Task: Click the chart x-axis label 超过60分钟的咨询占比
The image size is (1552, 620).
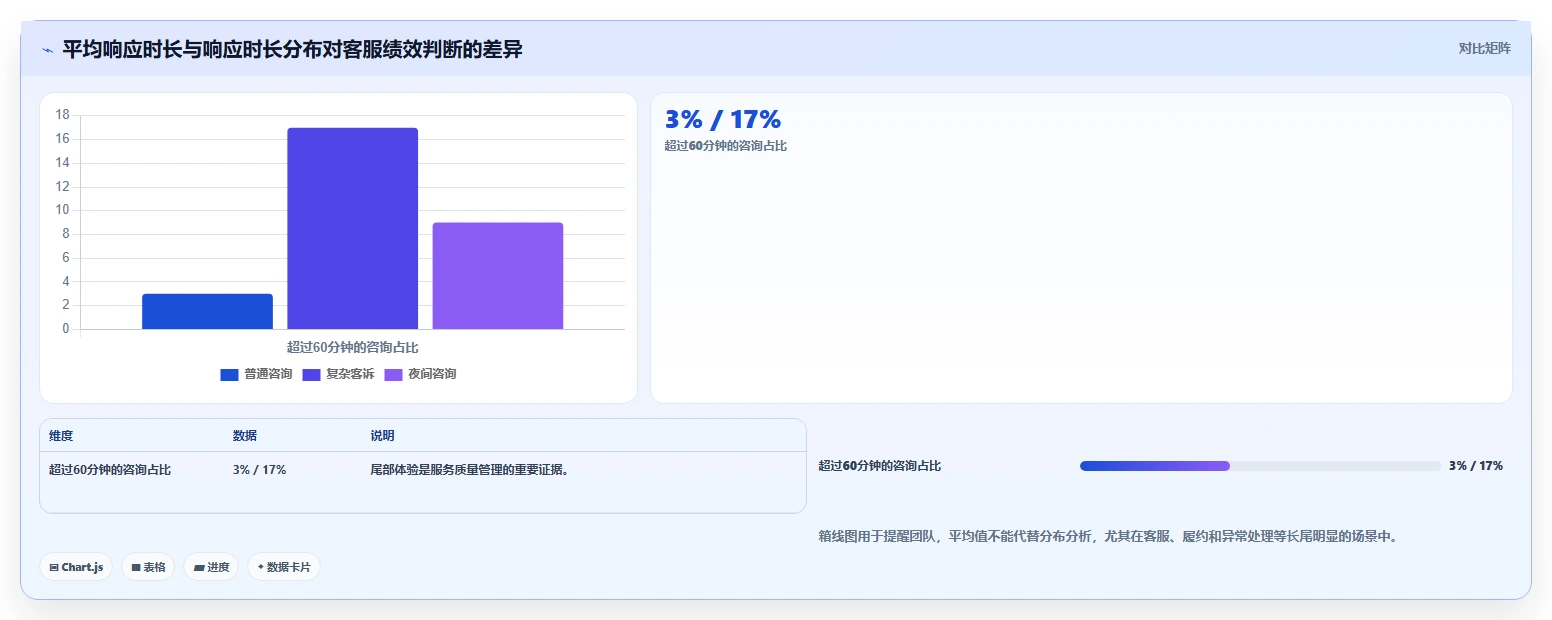Action: (x=352, y=347)
